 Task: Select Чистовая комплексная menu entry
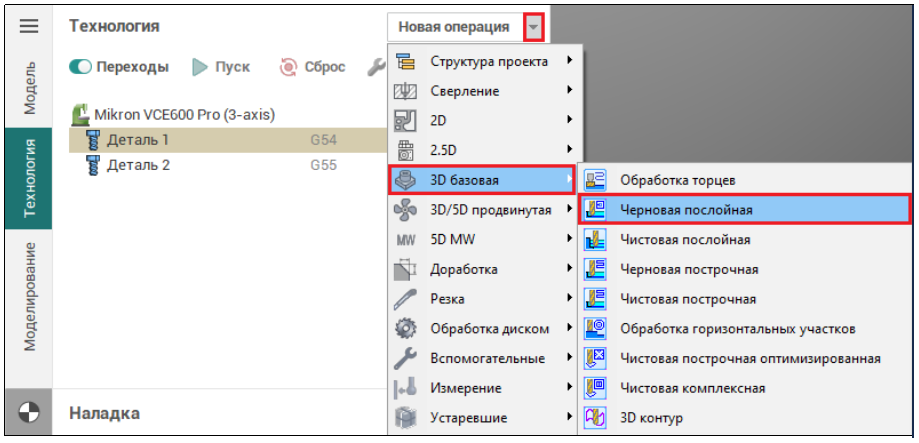pos(692,388)
